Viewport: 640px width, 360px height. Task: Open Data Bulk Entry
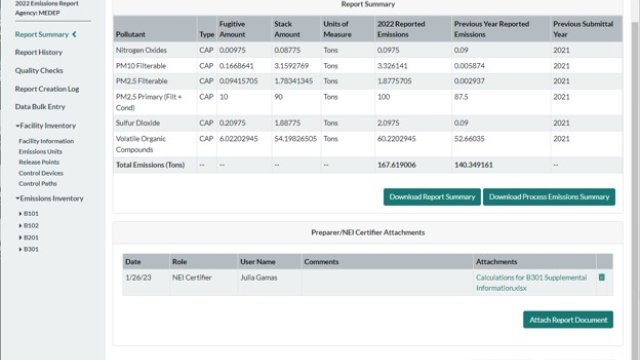click(40, 107)
